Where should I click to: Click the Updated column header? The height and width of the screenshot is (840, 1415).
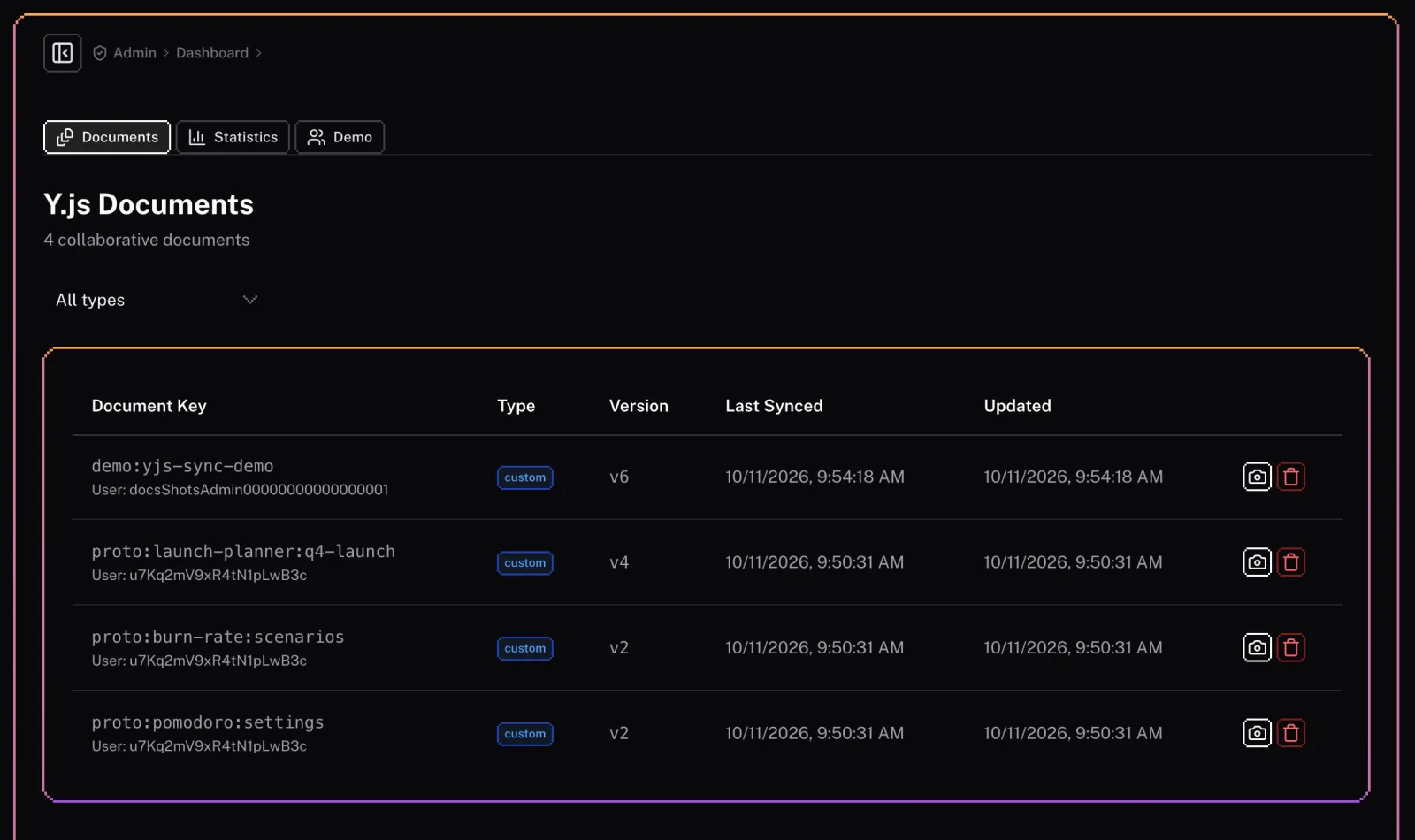pos(1017,406)
